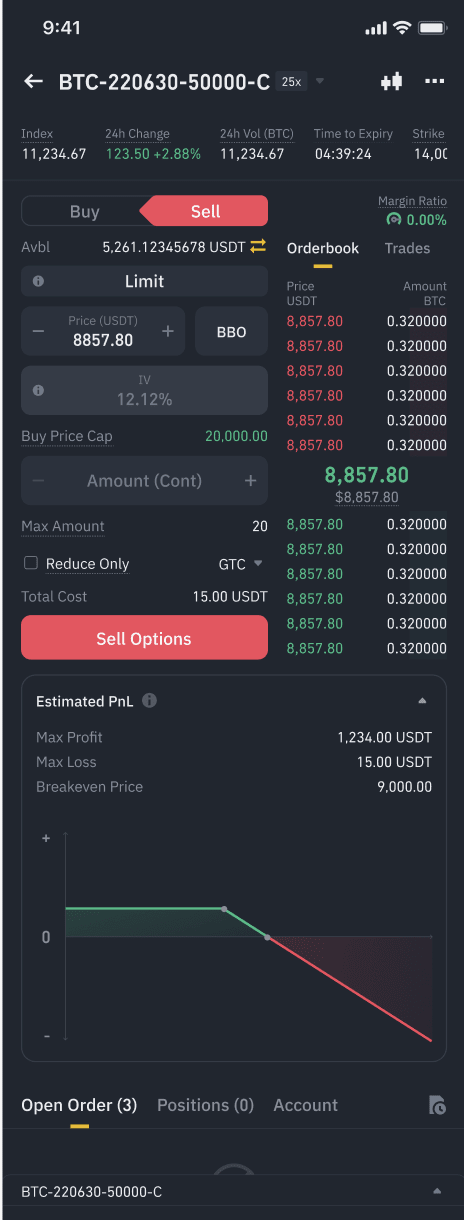Tap the info icon next to Estimated PnL
Screen dimensions: 464x1220
pos(149,701)
